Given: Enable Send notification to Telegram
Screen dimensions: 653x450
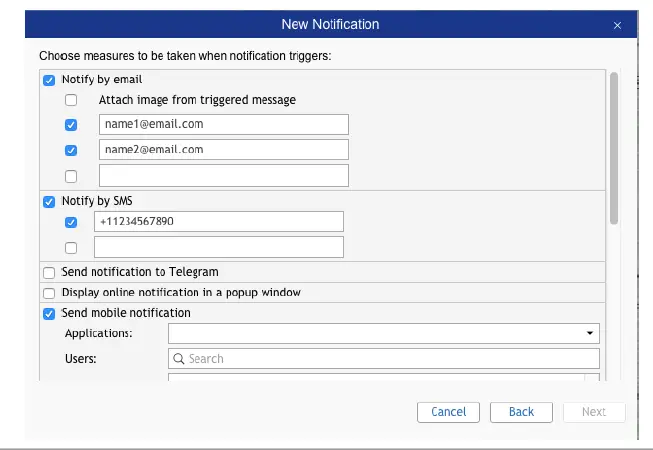Looking at the screenshot, I should click(x=49, y=272).
